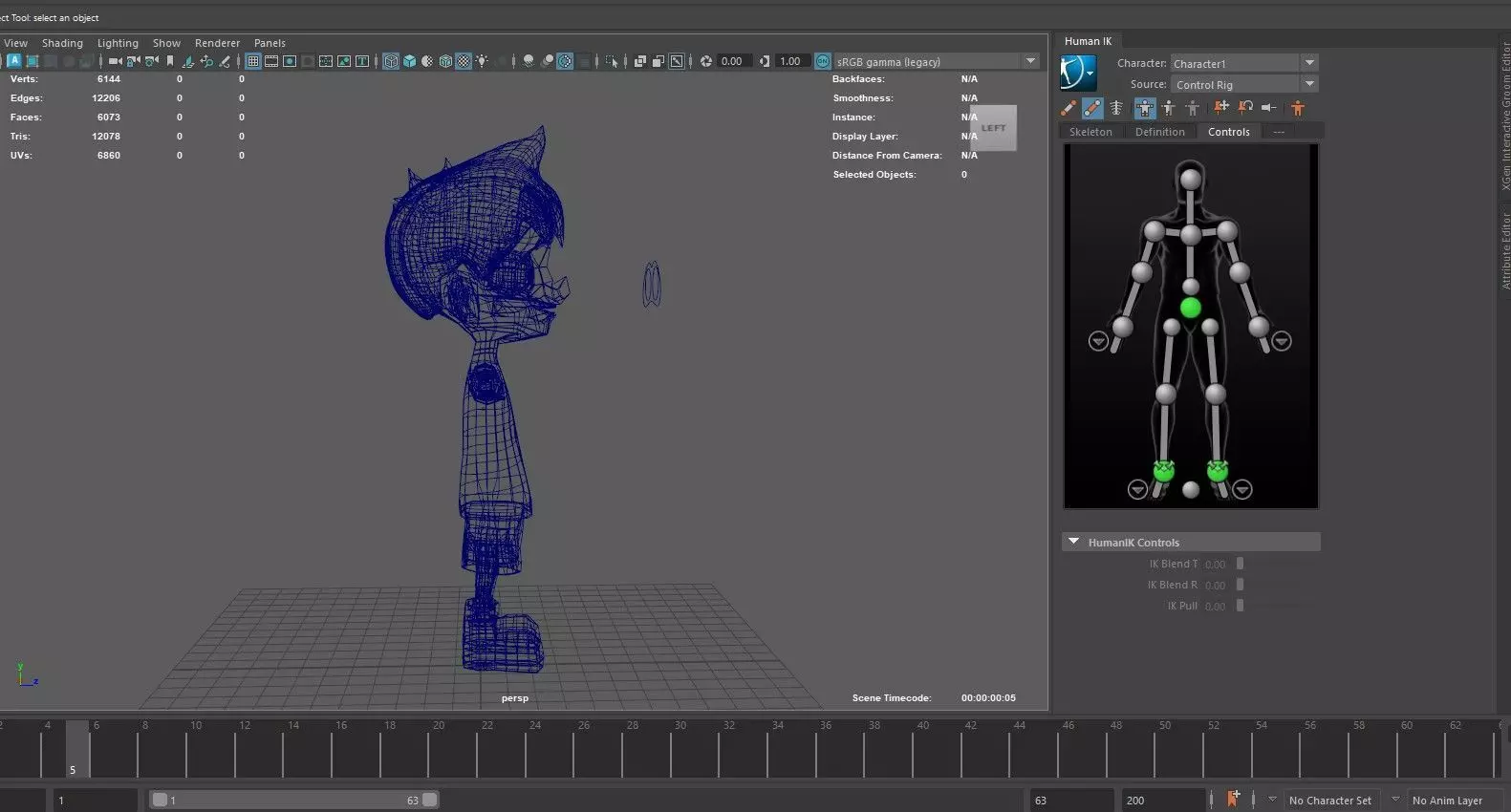This screenshot has width=1511, height=812.
Task: Toggle the film gate display
Action: click(271, 61)
